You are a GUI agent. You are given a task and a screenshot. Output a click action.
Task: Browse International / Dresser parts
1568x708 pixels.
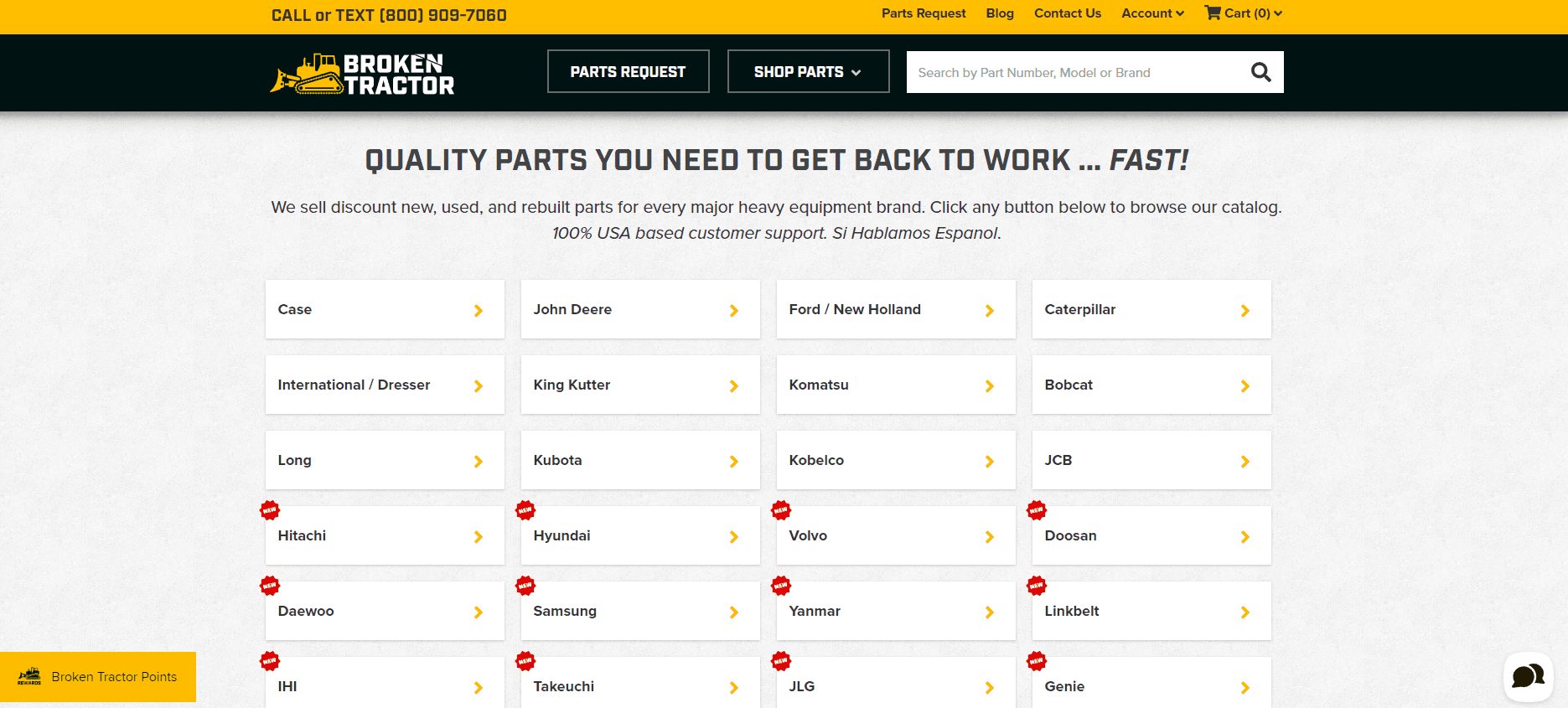[x=385, y=385]
